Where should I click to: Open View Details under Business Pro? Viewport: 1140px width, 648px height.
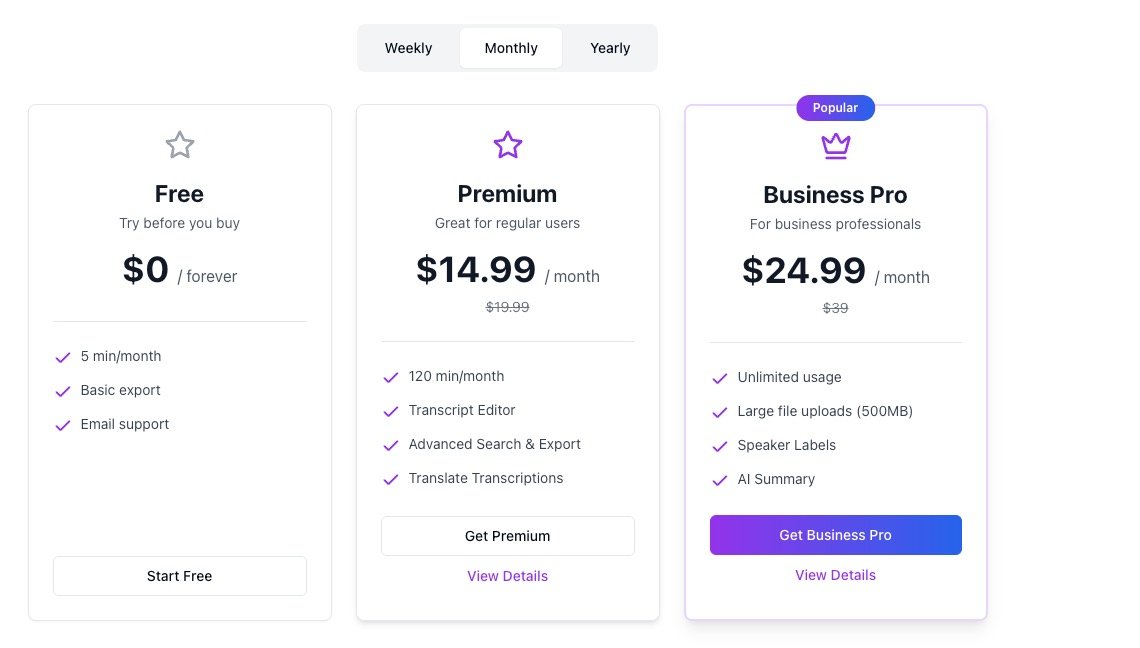836,575
